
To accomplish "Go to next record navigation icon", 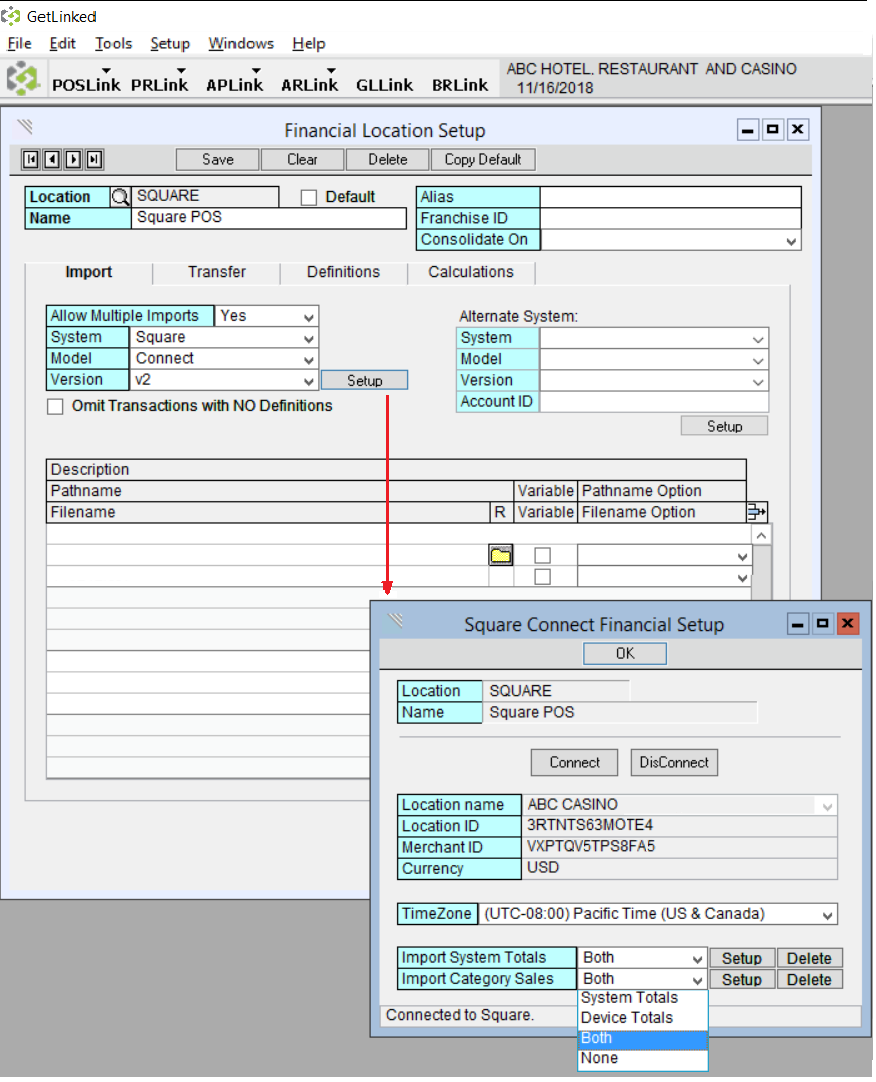I will tap(73, 159).
